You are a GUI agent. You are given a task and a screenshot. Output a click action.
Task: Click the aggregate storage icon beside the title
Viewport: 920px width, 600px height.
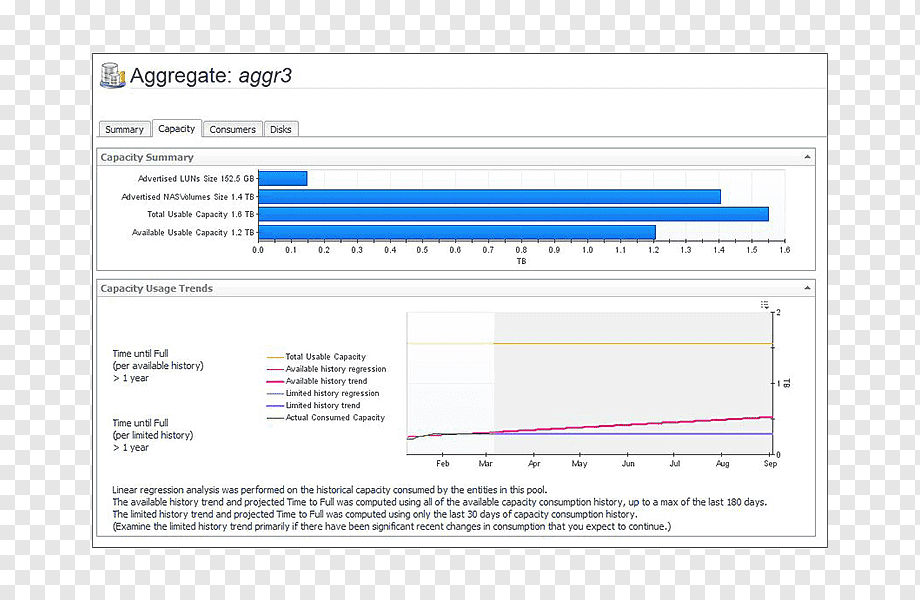tap(113, 75)
